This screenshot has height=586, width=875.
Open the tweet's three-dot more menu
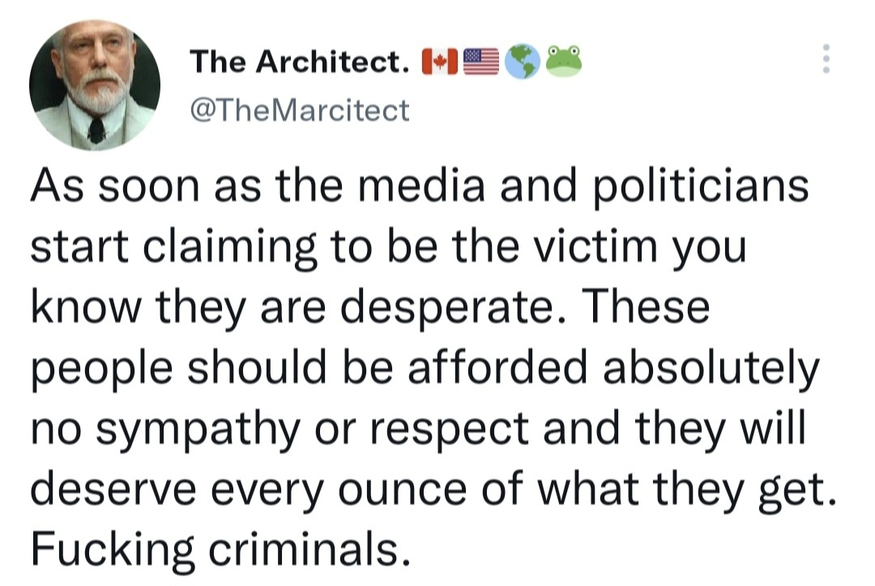point(825,60)
